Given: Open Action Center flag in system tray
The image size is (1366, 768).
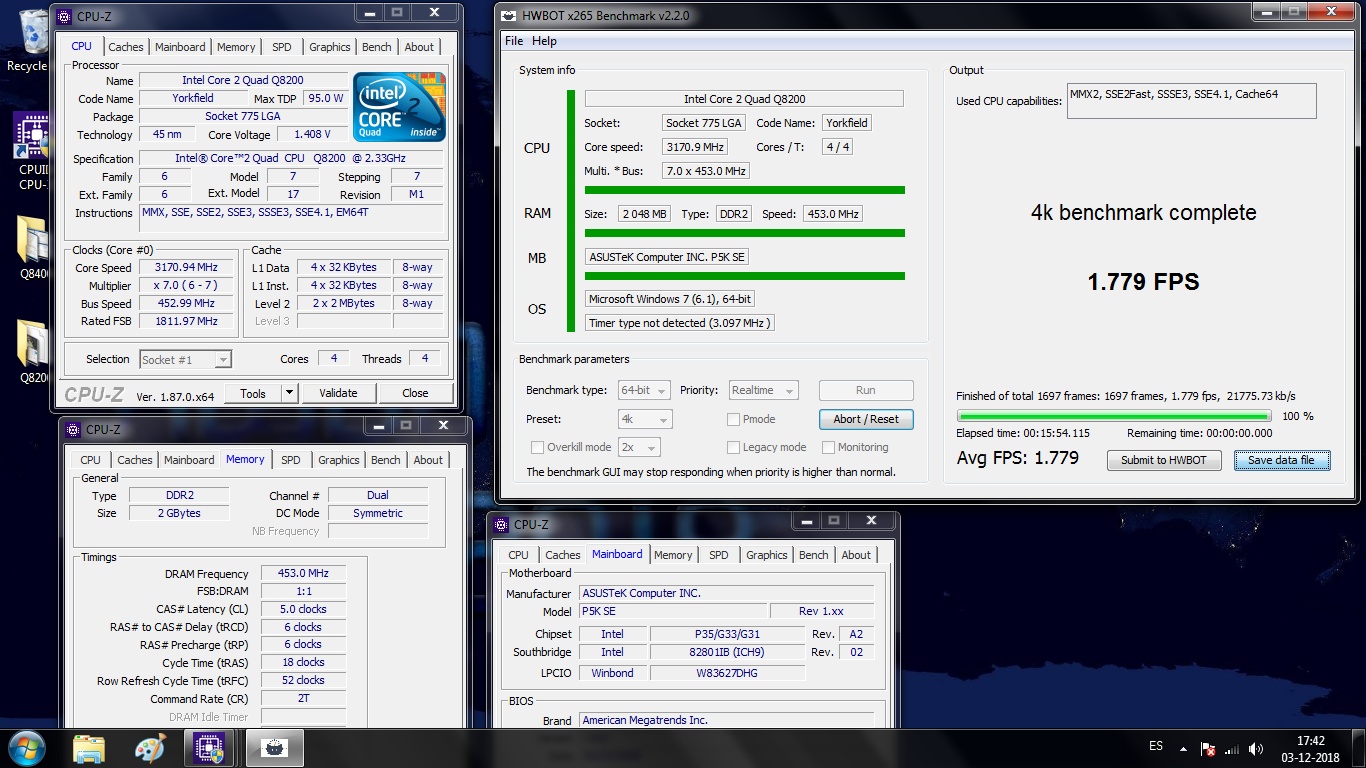Looking at the screenshot, I should (x=1207, y=748).
